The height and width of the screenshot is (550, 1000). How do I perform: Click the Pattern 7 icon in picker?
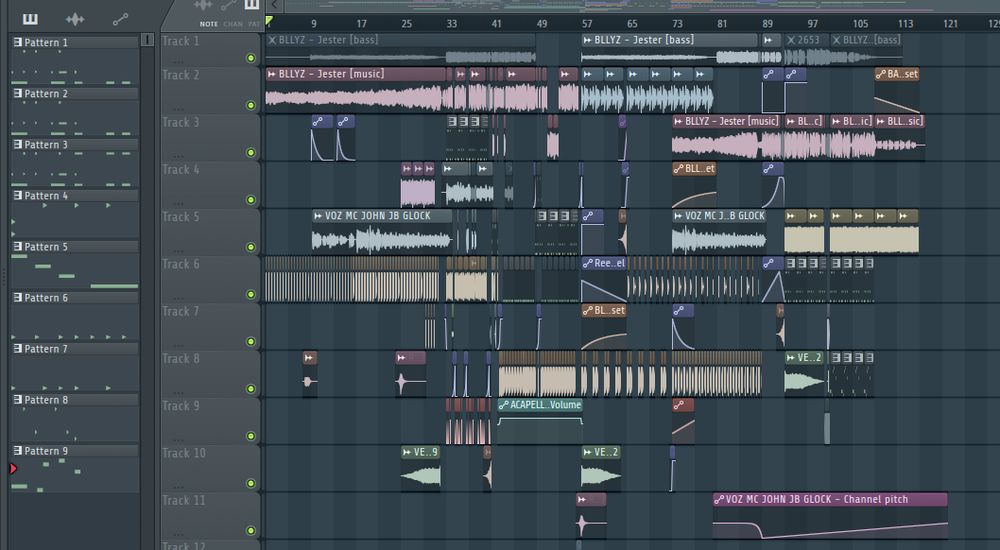point(18,348)
